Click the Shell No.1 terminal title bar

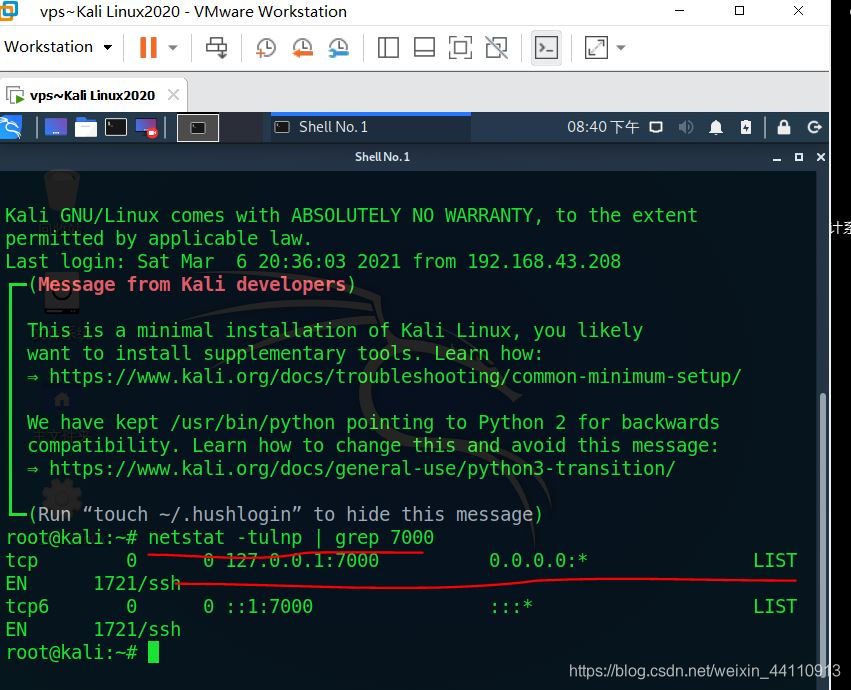point(382,157)
